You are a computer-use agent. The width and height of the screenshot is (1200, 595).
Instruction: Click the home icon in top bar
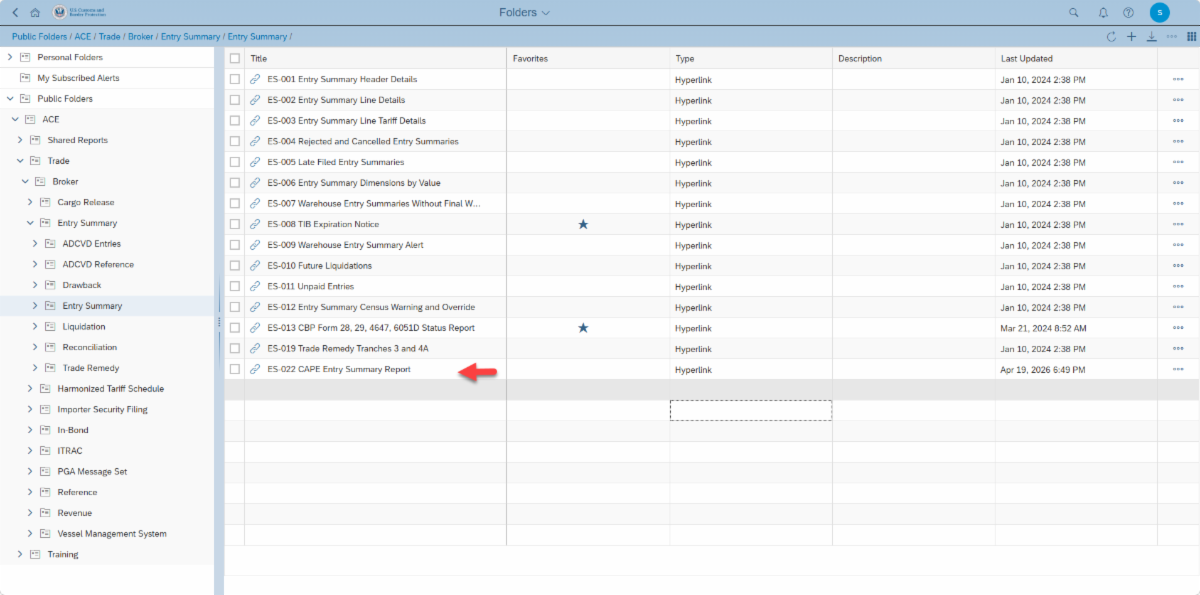click(35, 13)
